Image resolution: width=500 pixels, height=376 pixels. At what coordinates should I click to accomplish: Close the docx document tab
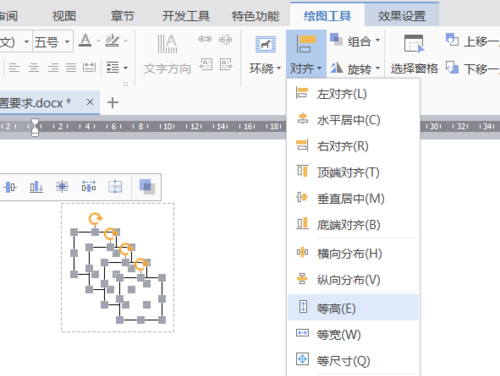[90, 102]
